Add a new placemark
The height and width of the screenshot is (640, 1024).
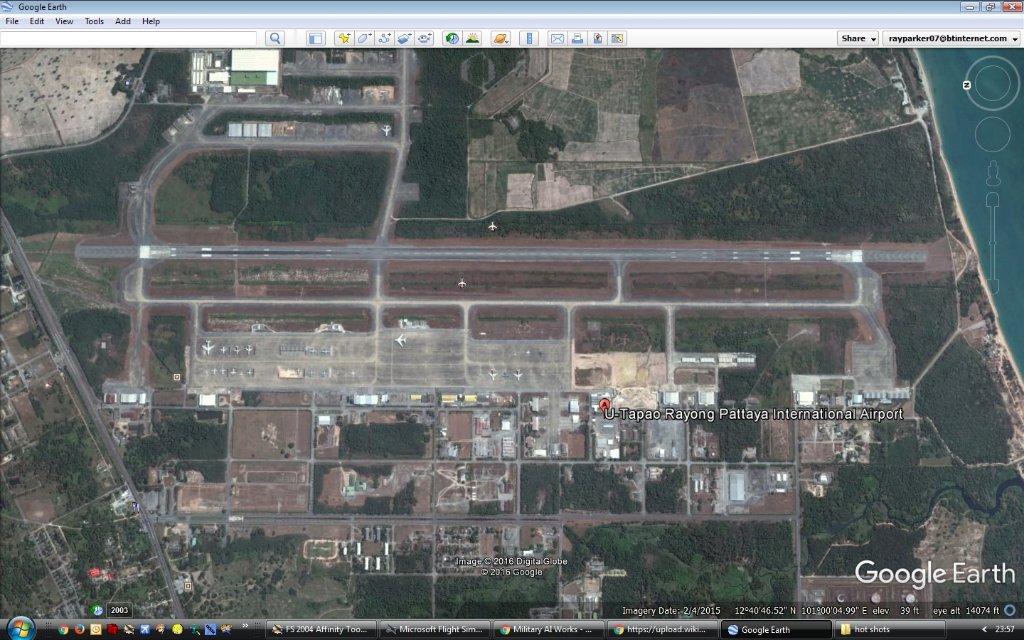coord(344,38)
